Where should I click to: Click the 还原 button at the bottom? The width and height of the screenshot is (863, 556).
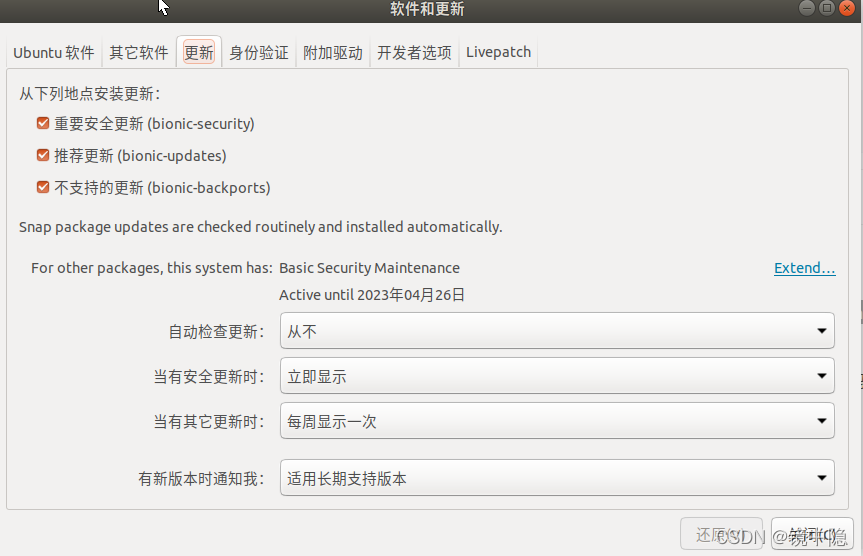point(722,534)
